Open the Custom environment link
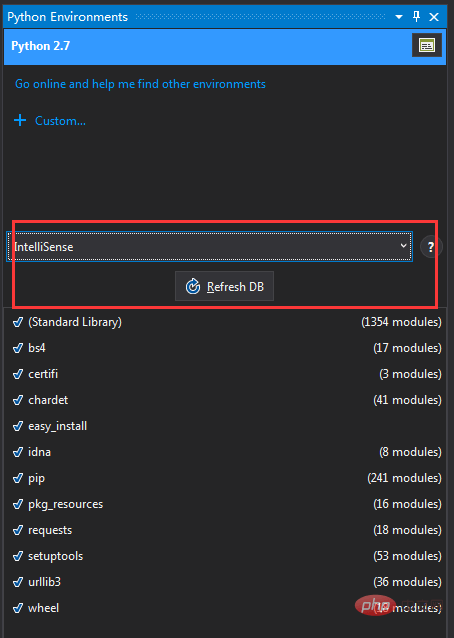Image resolution: width=454 pixels, height=638 pixels. (x=60, y=121)
